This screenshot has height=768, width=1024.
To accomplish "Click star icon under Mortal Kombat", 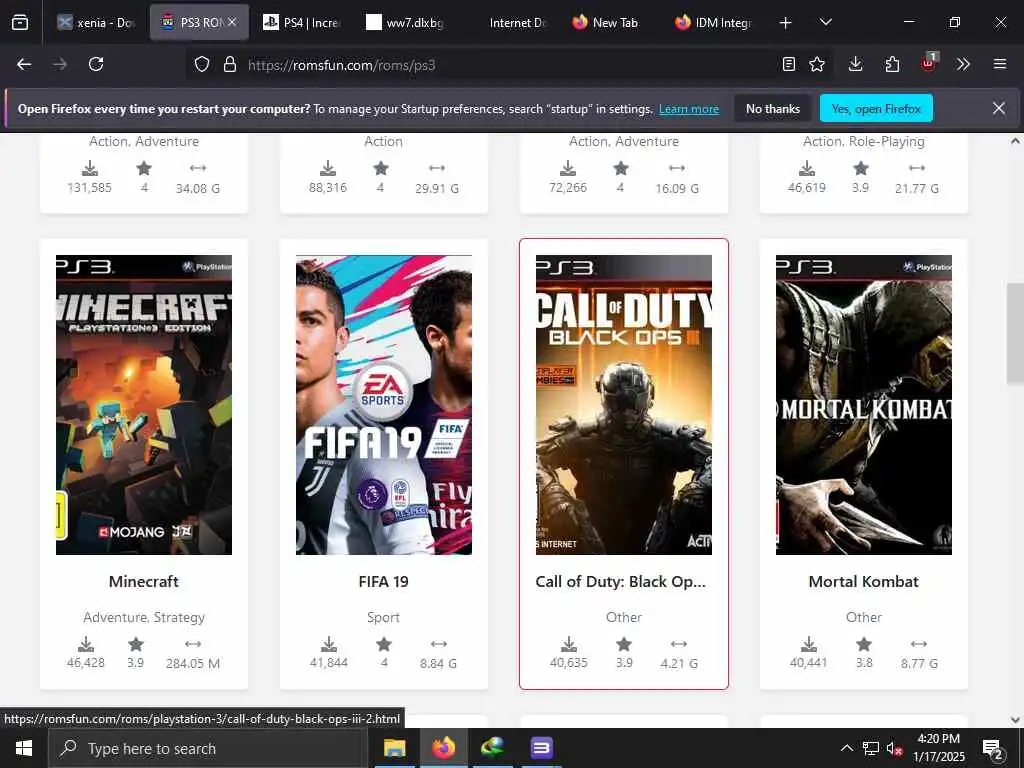I will (864, 645).
